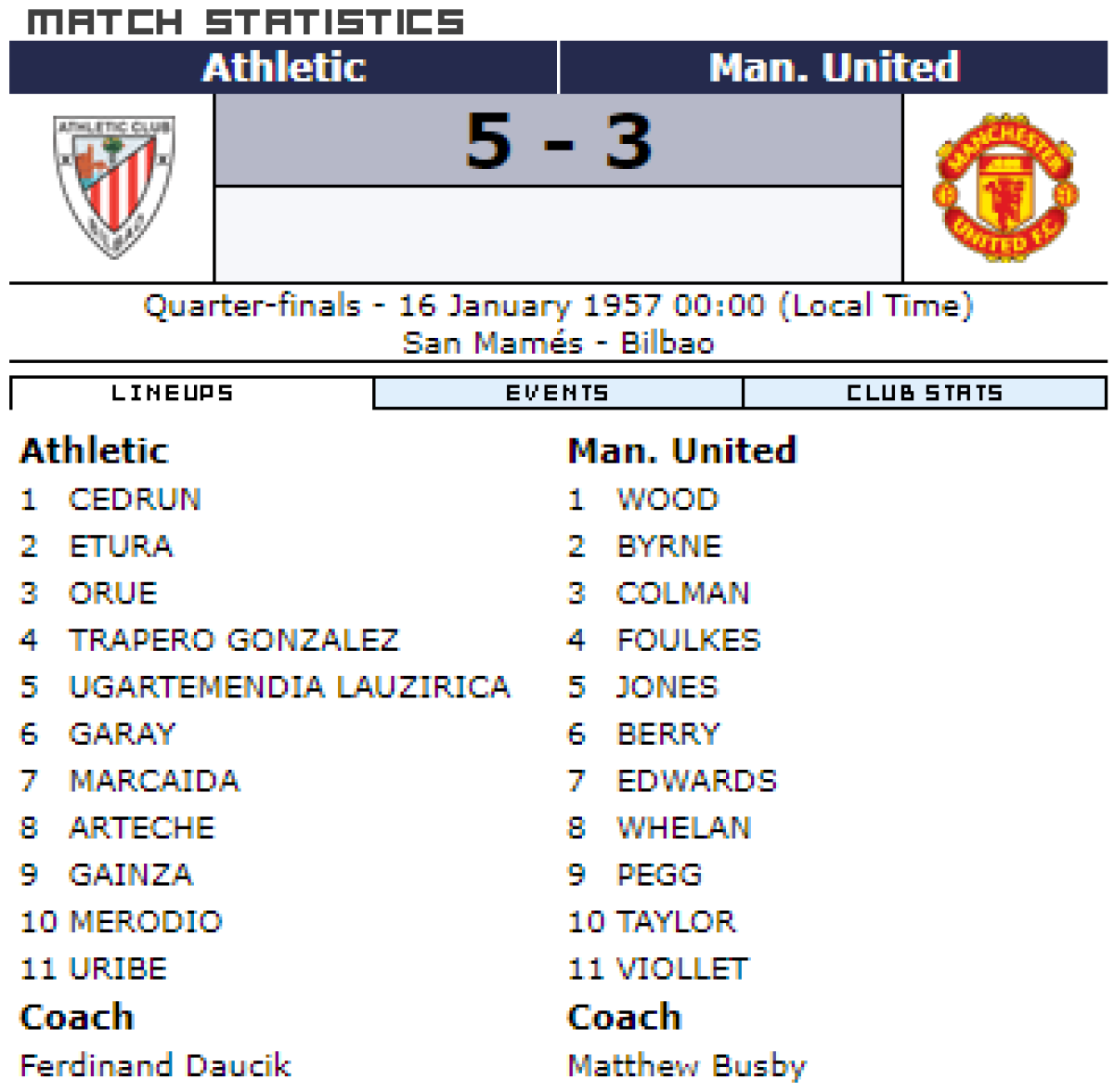Click player TAYLOR number 10
This screenshot has height=1092, width=1114.
(x=676, y=921)
